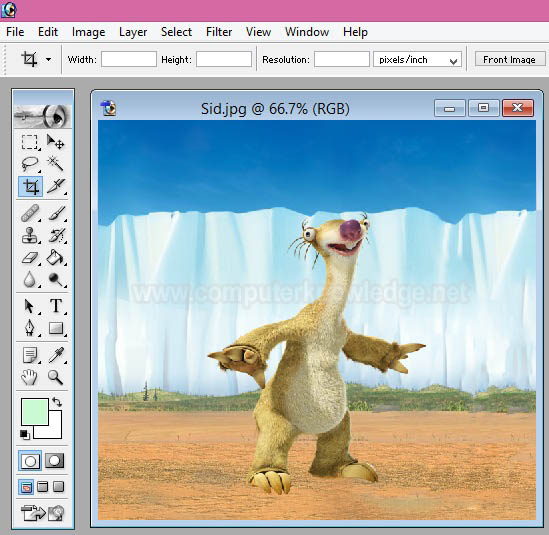The image size is (549, 535).
Task: Click the Resolution input field
Action: [342, 59]
